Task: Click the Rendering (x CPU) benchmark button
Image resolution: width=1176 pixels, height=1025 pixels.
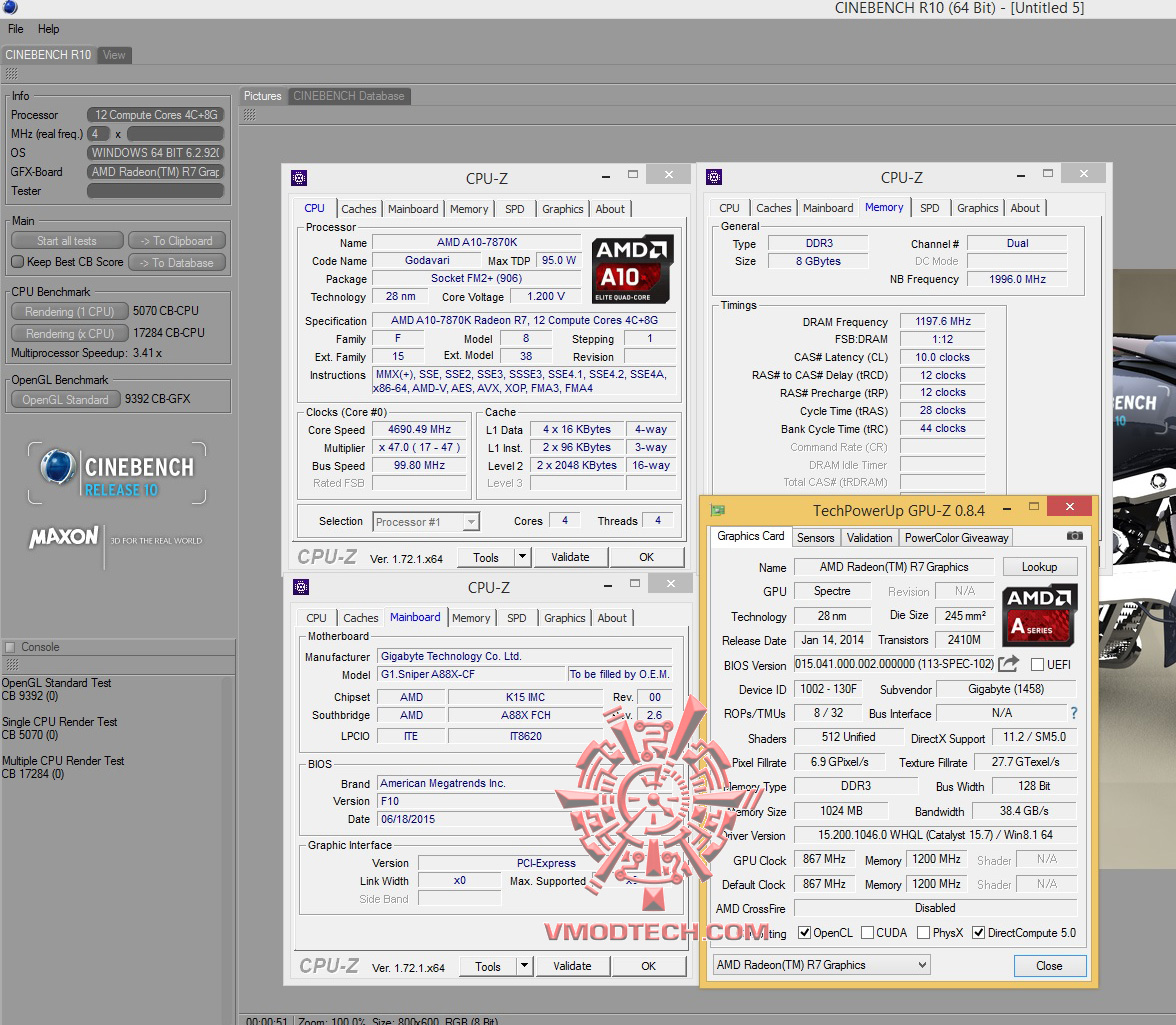Action: point(70,333)
